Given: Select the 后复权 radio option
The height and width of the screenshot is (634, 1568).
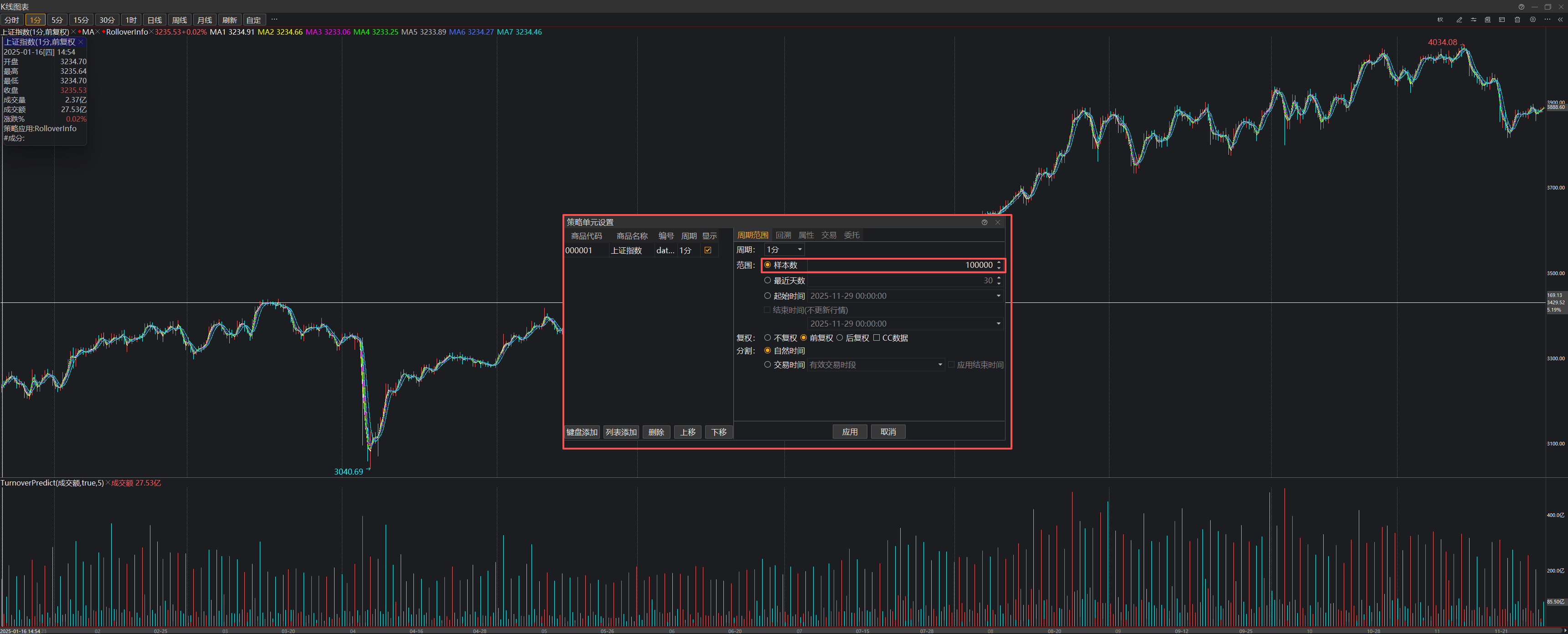Looking at the screenshot, I should pyautogui.click(x=840, y=337).
